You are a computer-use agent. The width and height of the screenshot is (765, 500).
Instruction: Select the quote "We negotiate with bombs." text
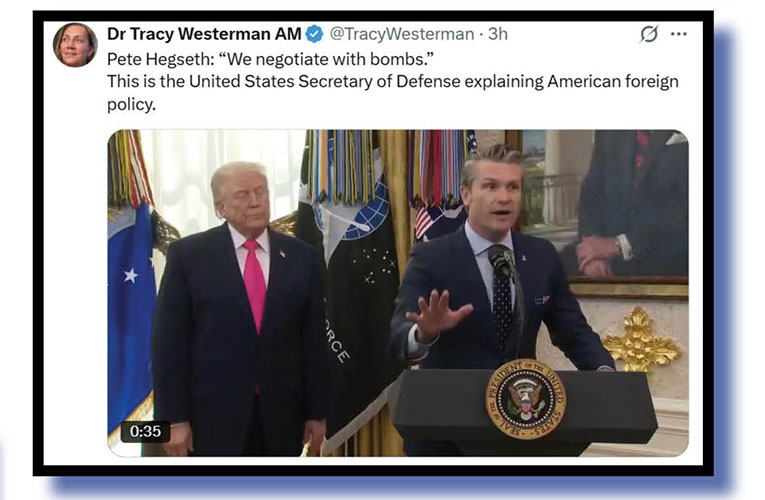325,59
